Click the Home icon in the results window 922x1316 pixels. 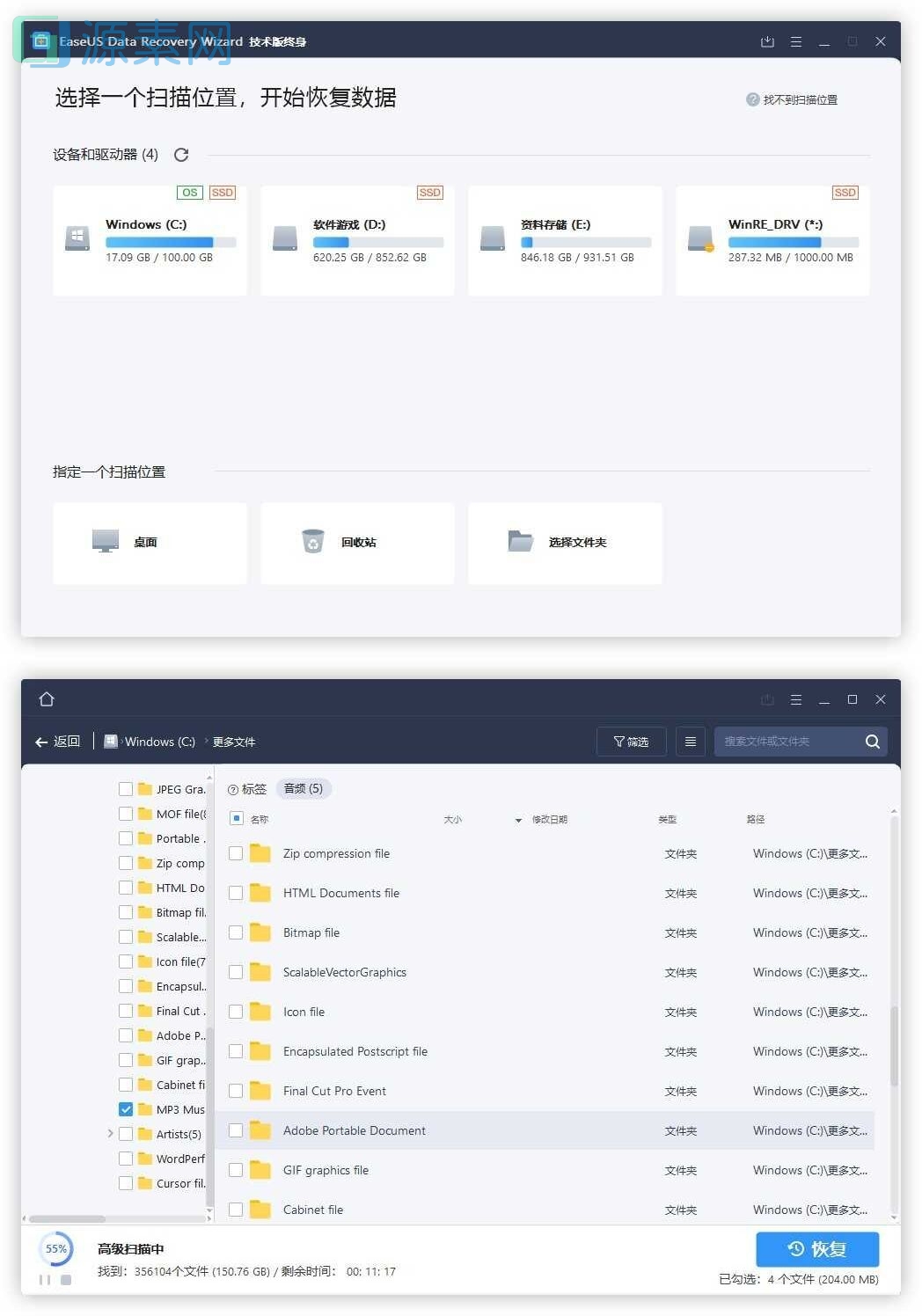point(47,699)
